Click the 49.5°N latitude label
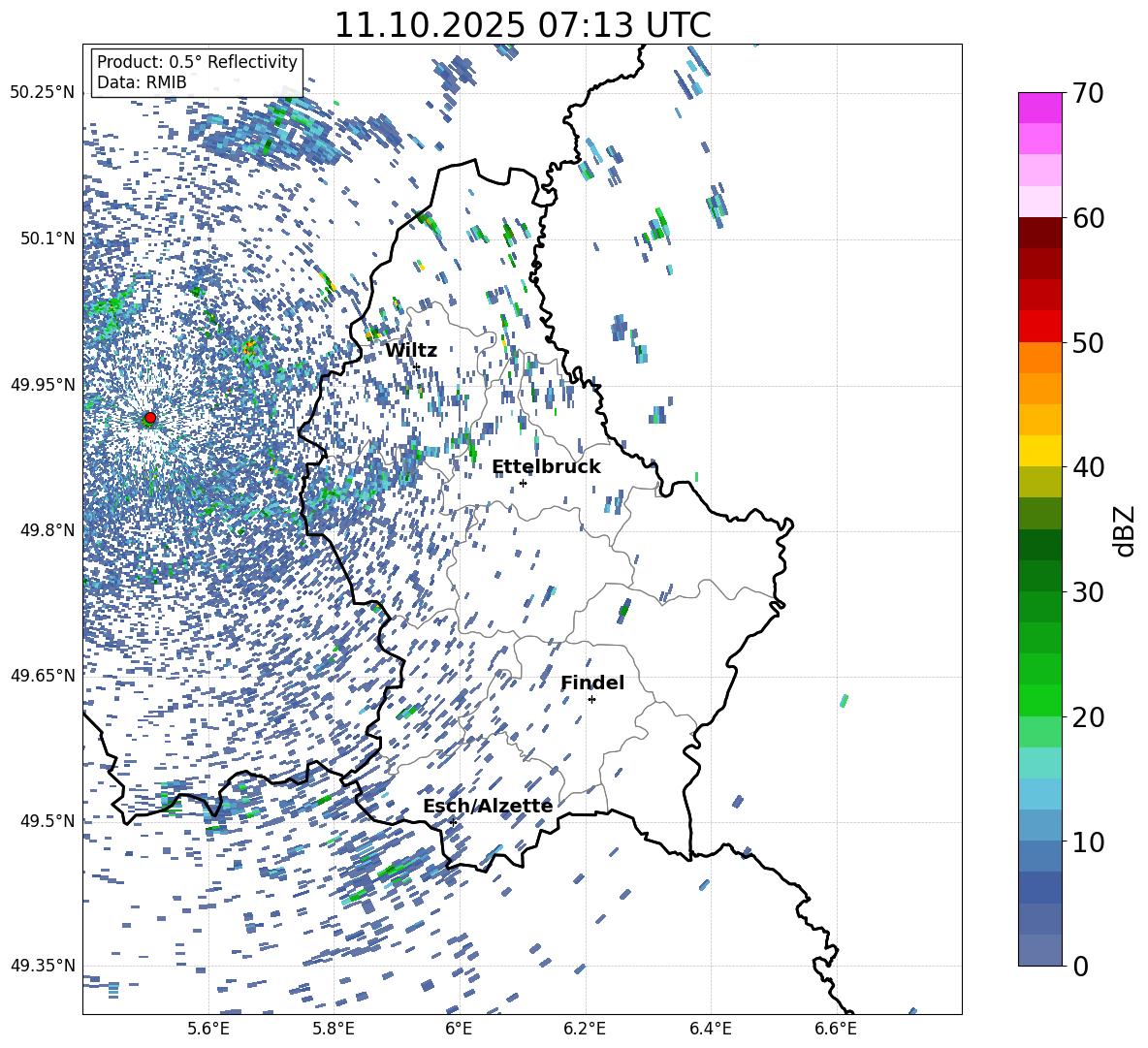The image size is (1148, 1048). coord(47,820)
